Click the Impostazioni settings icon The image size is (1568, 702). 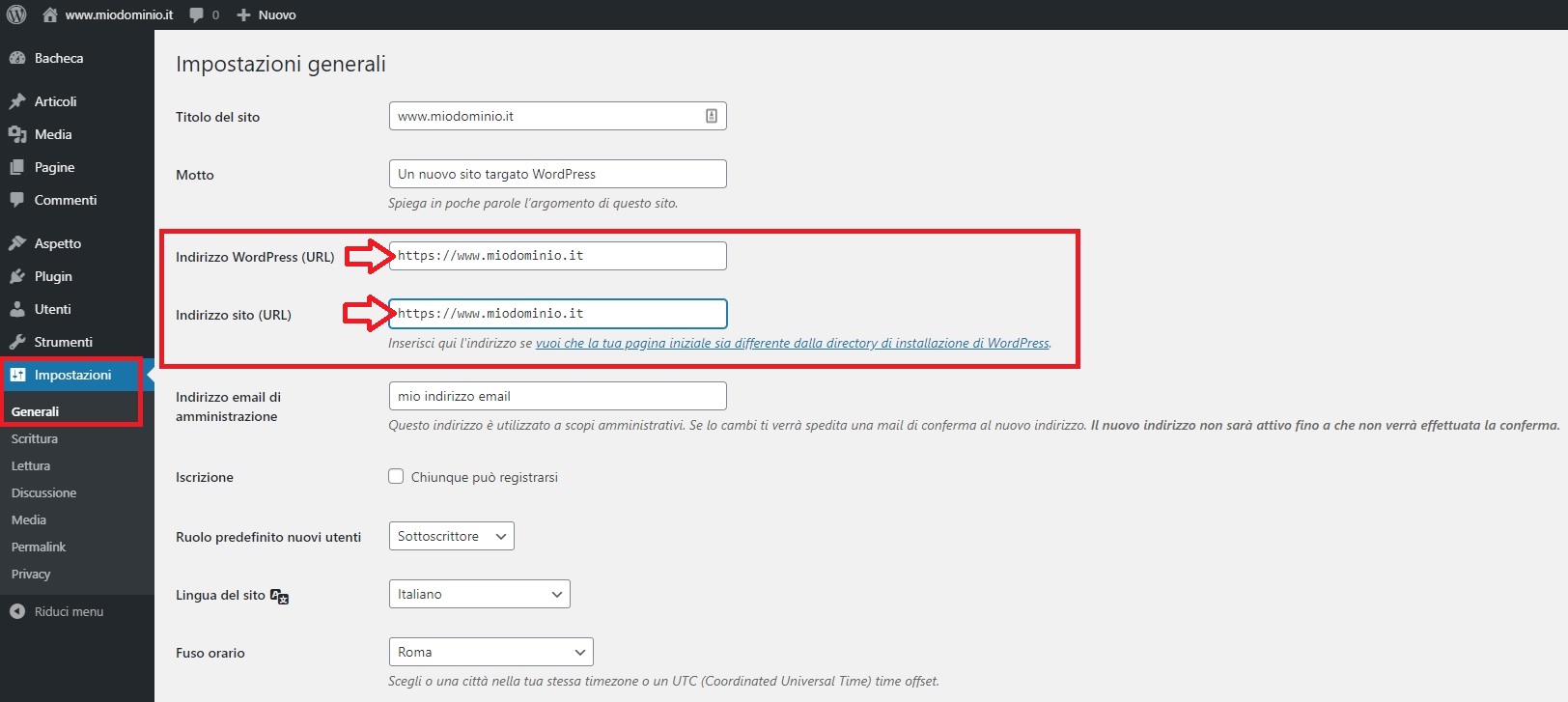(x=17, y=375)
